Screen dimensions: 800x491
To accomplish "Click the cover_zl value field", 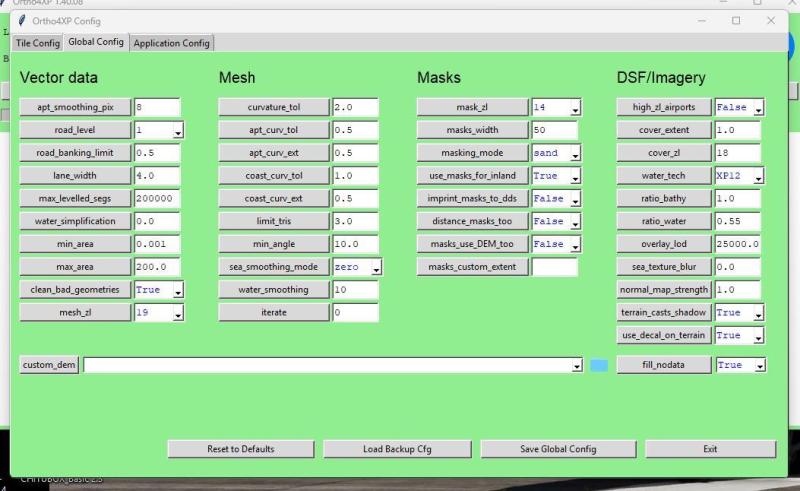I will point(737,153).
